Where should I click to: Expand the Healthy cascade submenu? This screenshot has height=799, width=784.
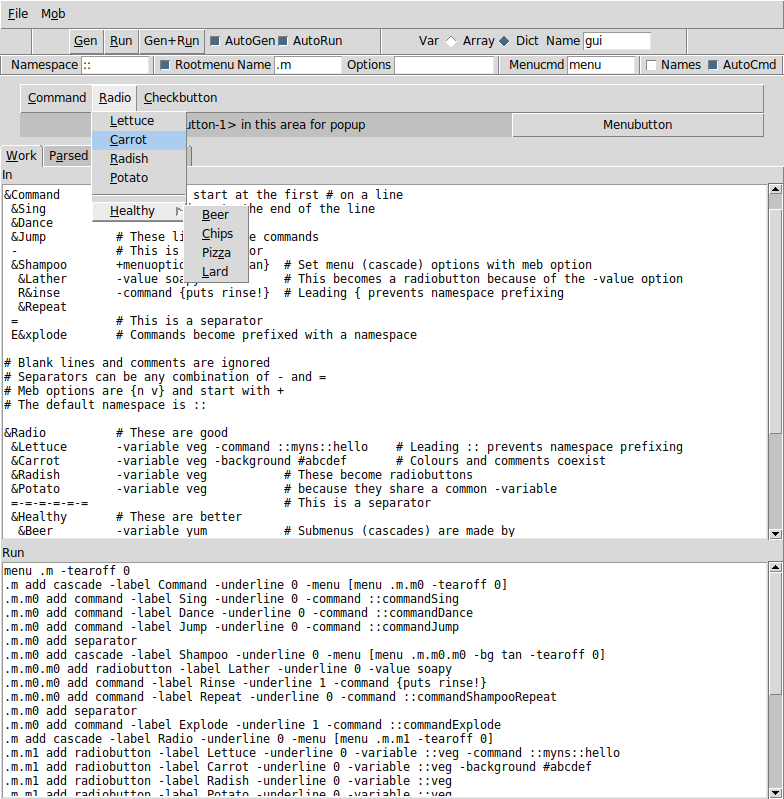(x=139, y=211)
